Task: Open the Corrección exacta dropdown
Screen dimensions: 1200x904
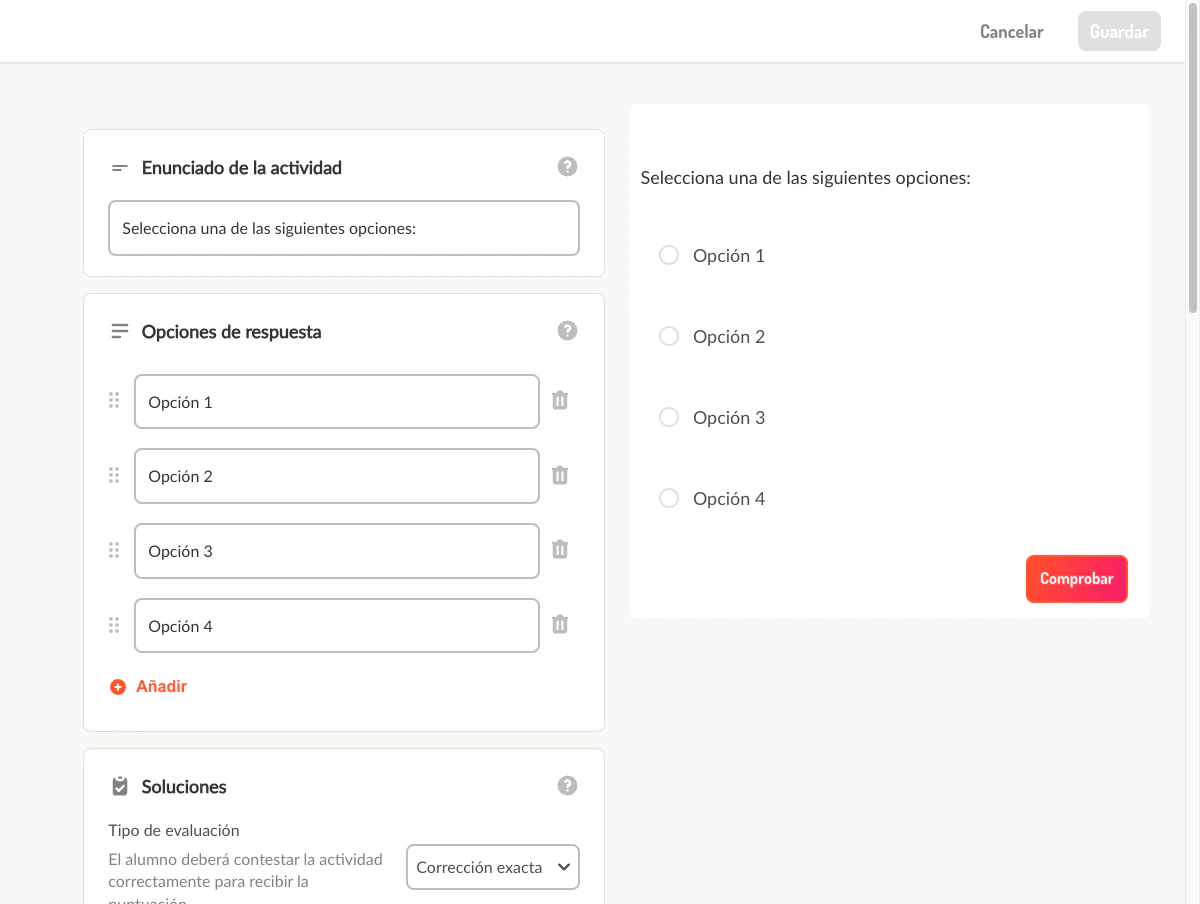Action: click(492, 867)
